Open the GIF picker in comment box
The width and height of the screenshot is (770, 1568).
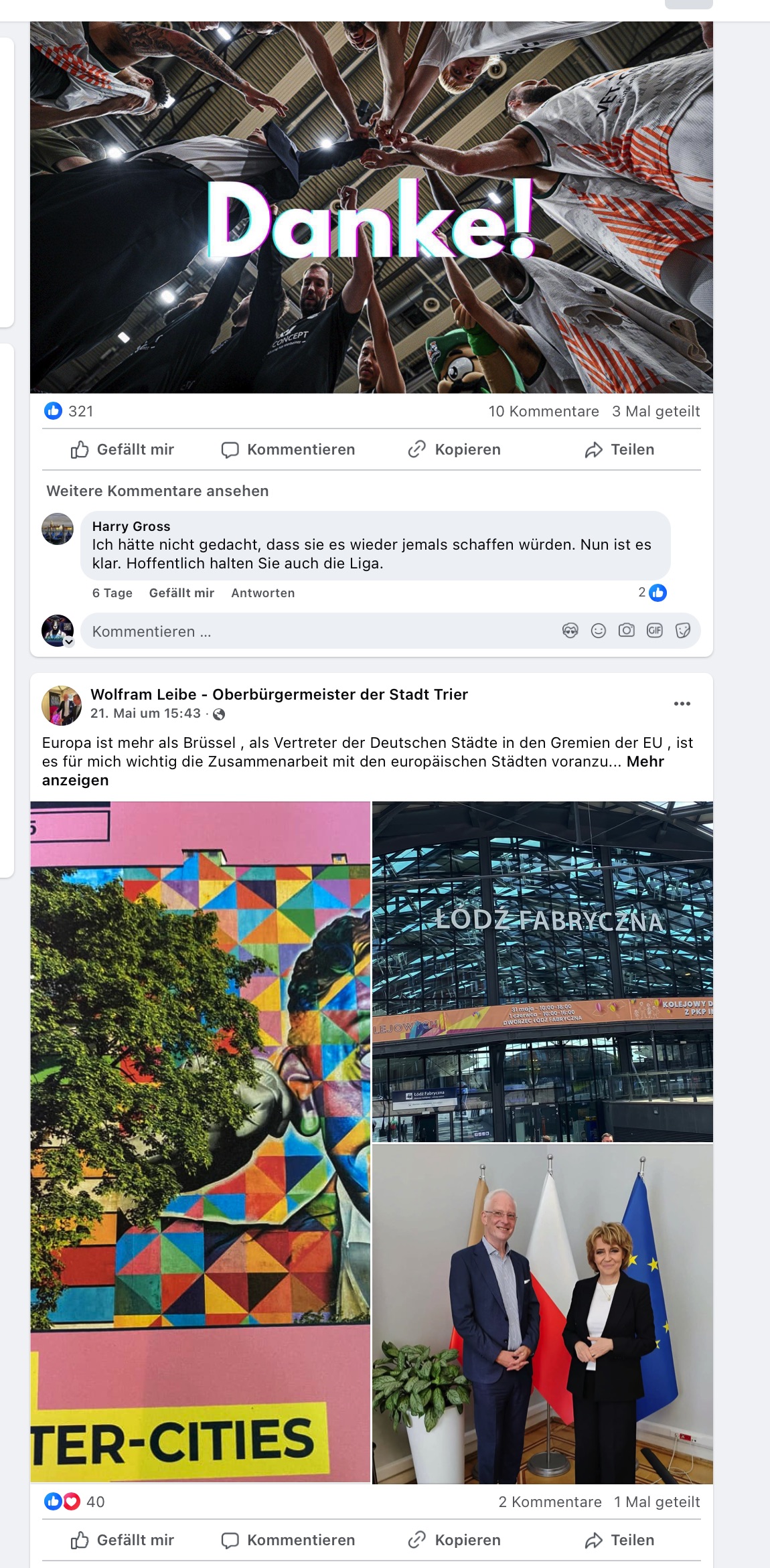[x=655, y=630]
